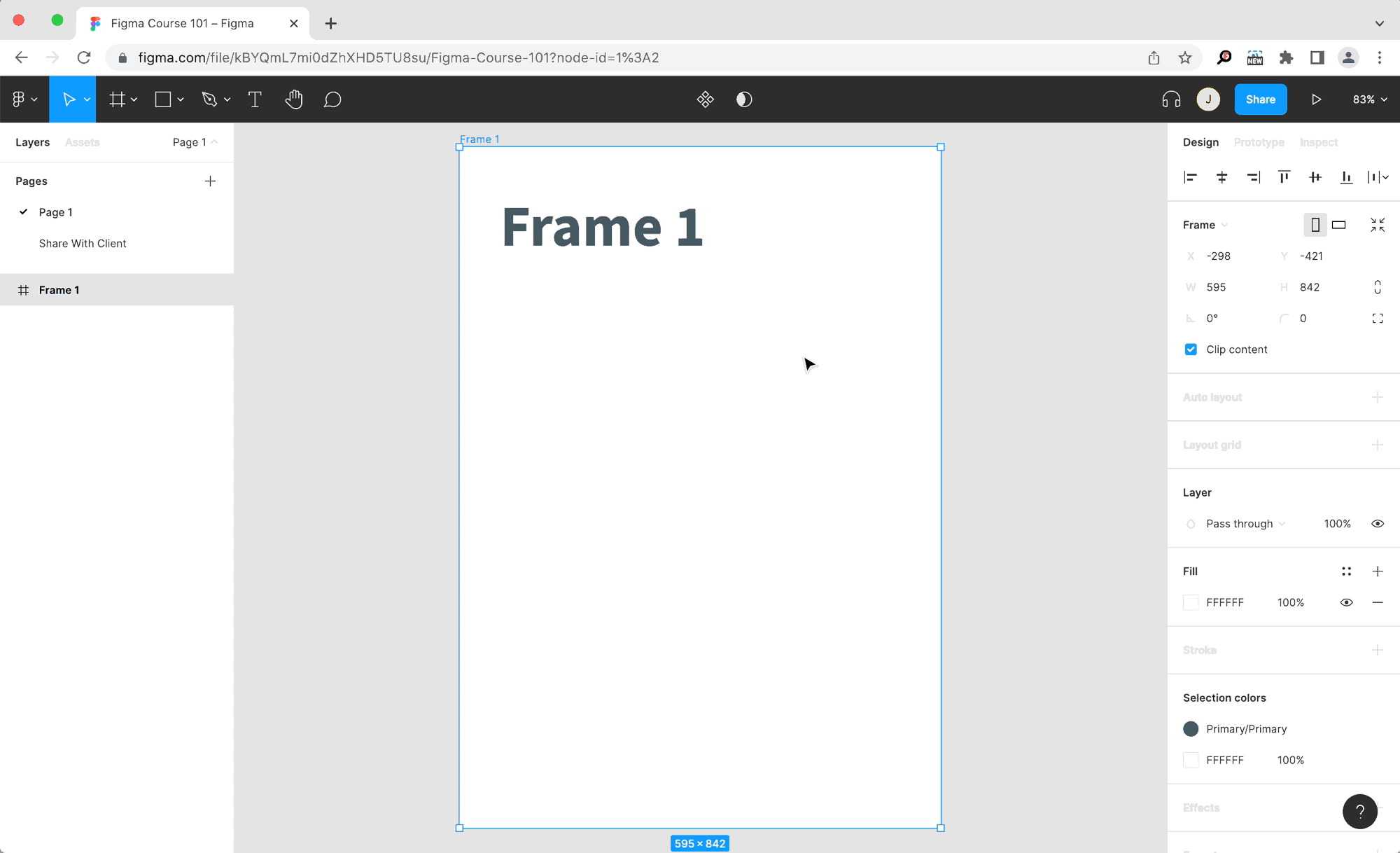The height and width of the screenshot is (853, 1400).
Task: Open the 83% zoom dropdown
Action: 1370,99
